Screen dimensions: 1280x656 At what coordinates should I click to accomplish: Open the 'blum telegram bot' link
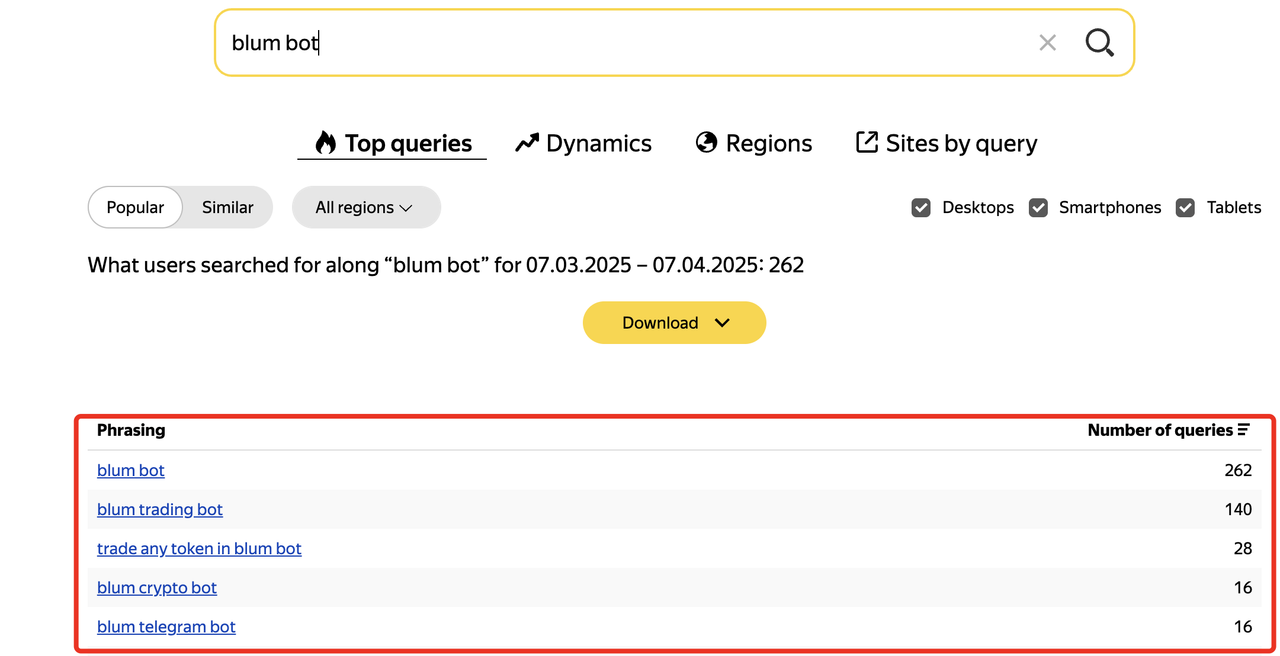(166, 626)
